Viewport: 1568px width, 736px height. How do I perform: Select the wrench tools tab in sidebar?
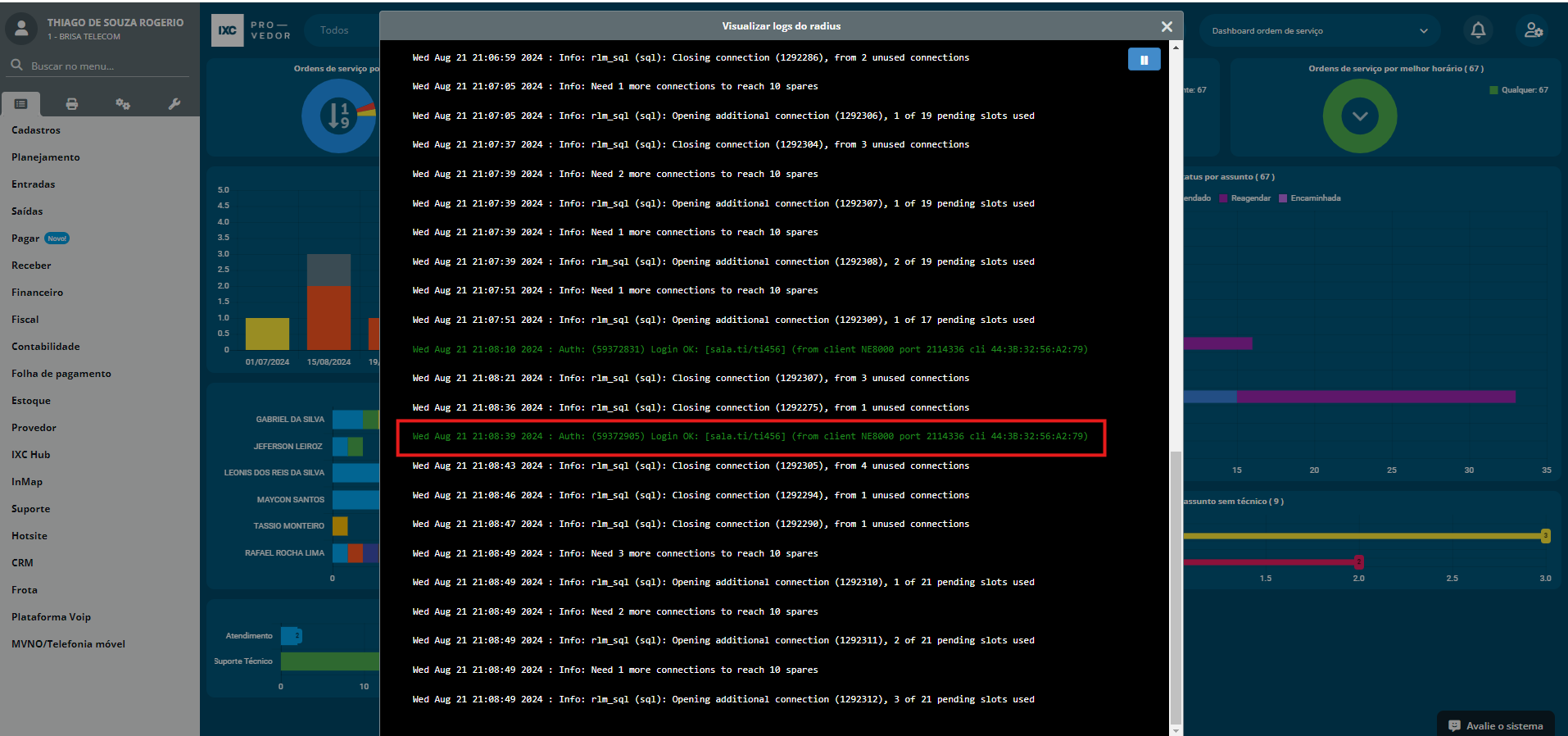[x=174, y=104]
